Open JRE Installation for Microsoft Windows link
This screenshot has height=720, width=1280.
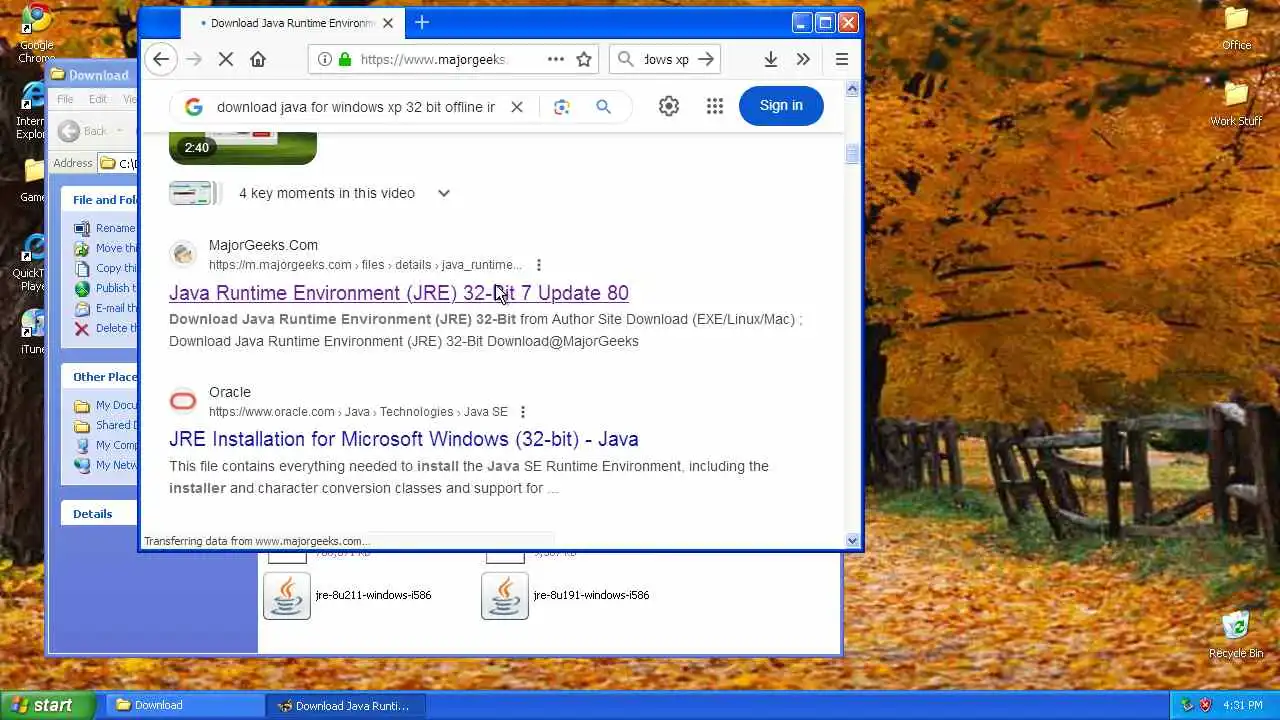pyautogui.click(x=404, y=439)
